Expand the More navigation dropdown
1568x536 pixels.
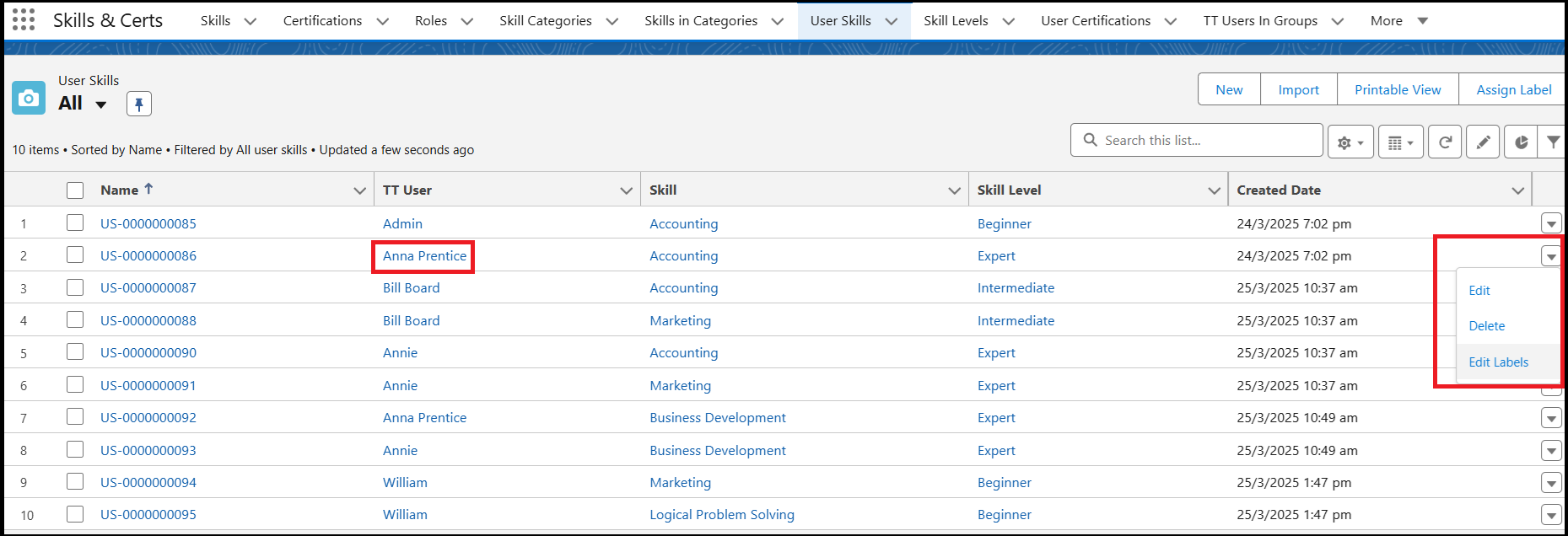(1422, 20)
